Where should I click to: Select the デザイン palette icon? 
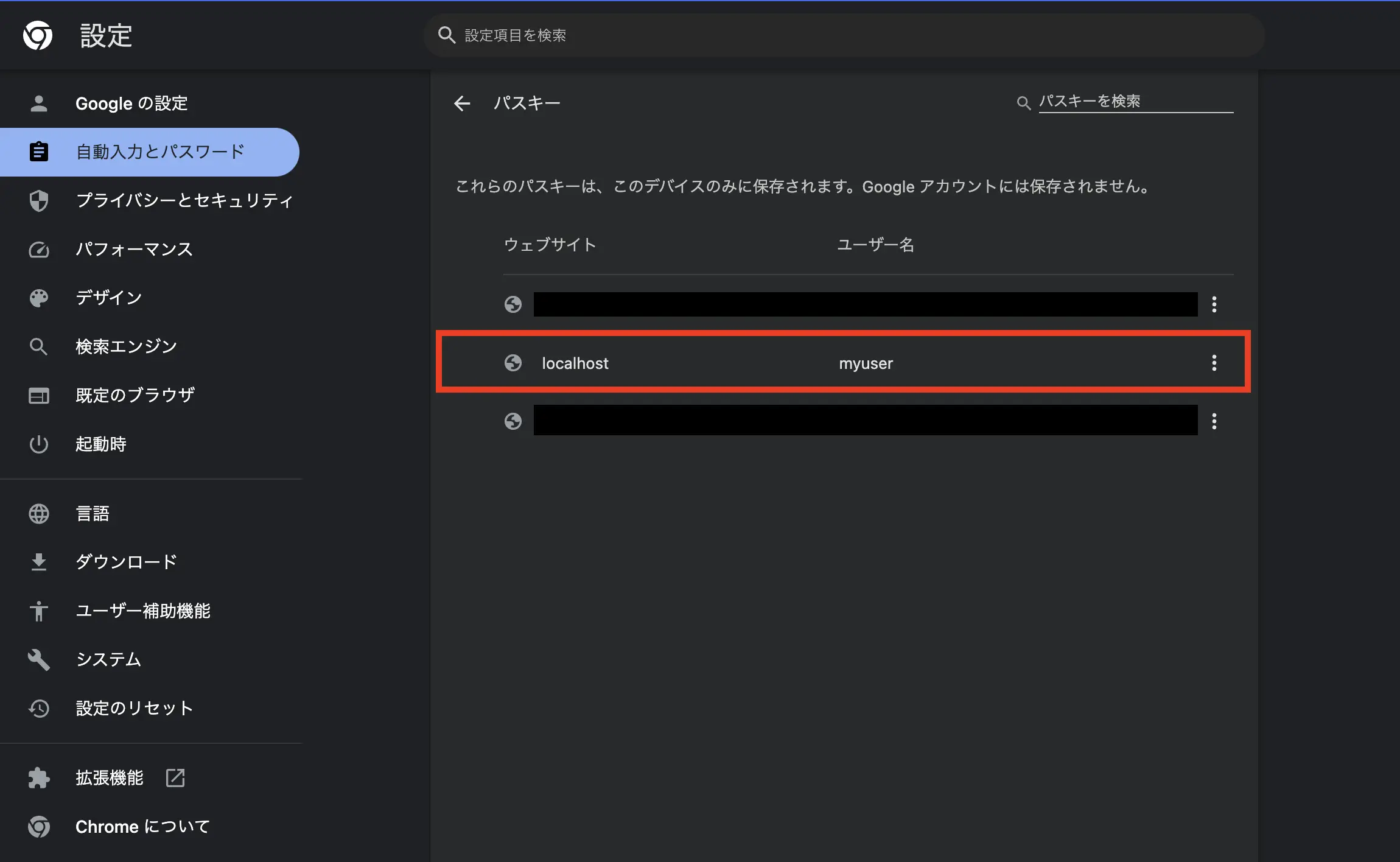pyautogui.click(x=39, y=297)
